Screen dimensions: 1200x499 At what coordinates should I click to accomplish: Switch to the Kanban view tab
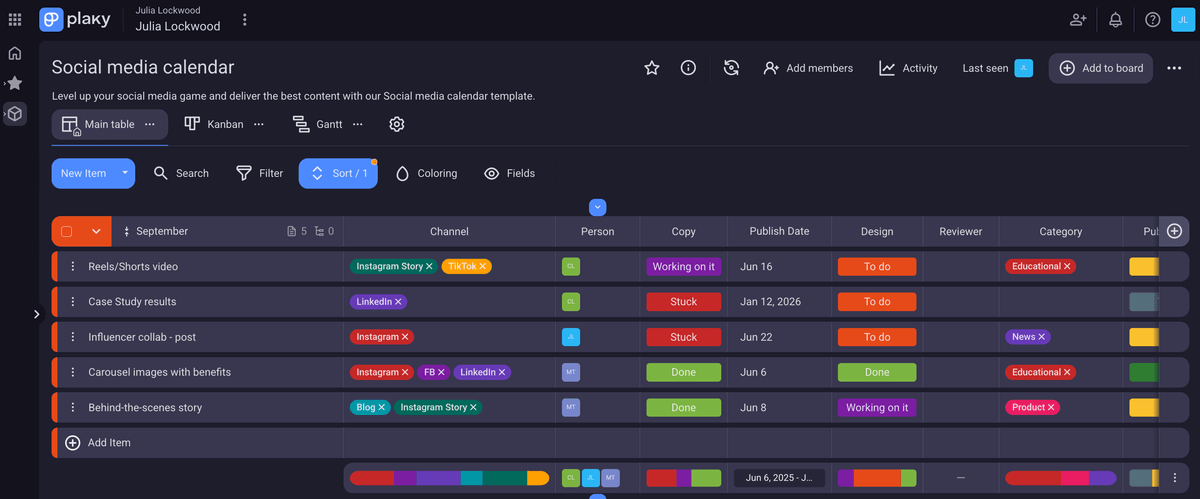click(215, 124)
